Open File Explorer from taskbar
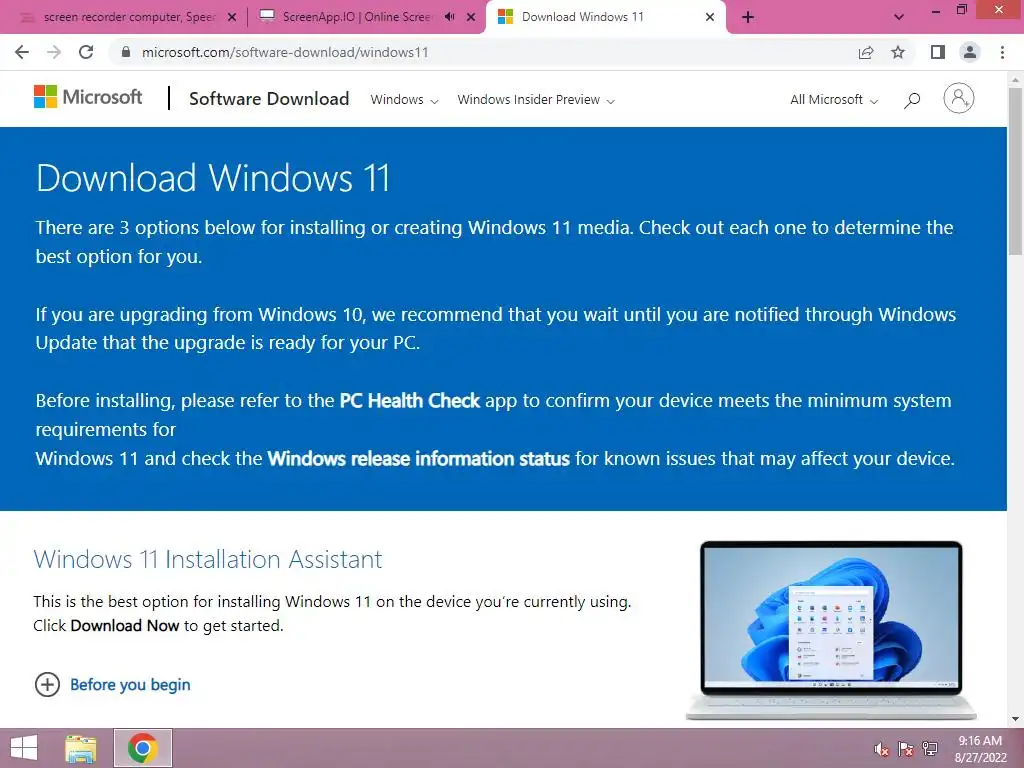 [81, 748]
